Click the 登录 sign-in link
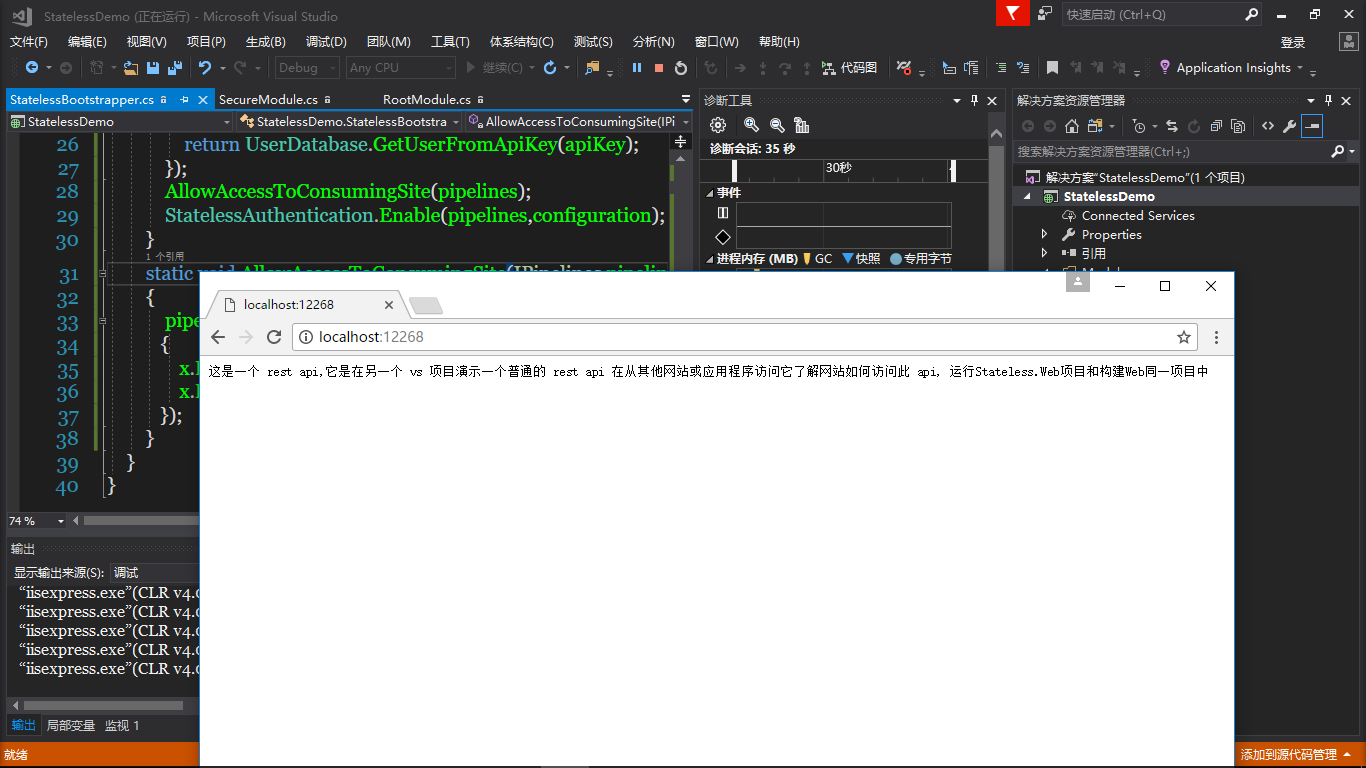1366x768 pixels. pos(1293,42)
